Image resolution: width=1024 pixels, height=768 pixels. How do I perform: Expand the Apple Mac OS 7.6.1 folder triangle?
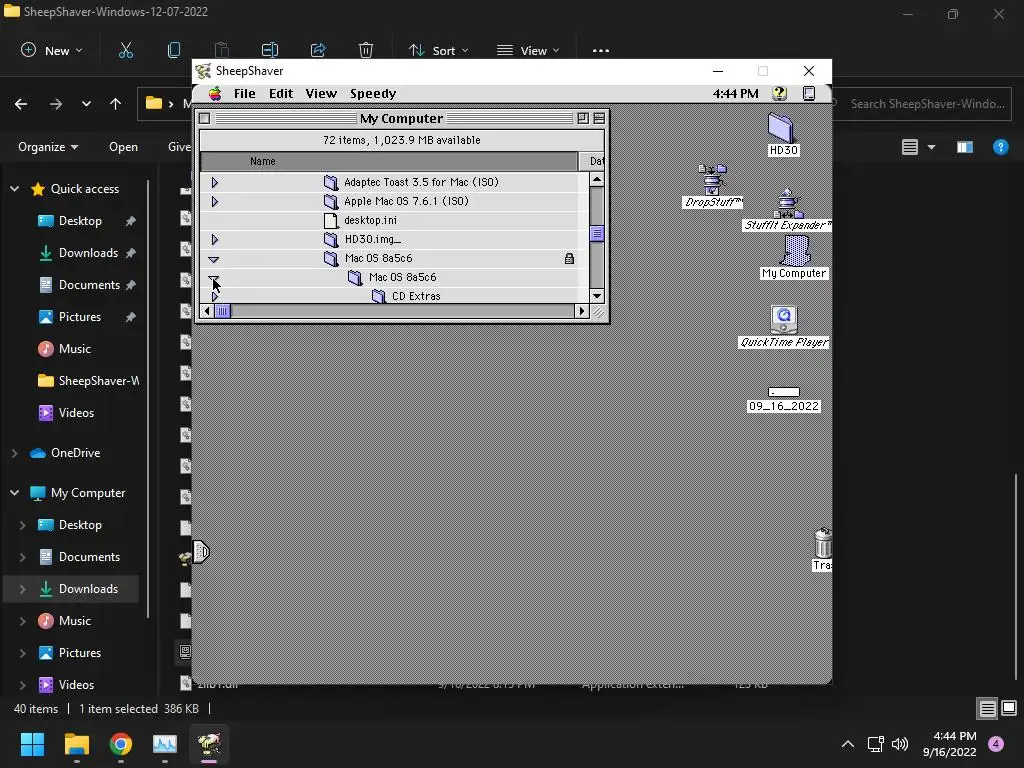[214, 202]
